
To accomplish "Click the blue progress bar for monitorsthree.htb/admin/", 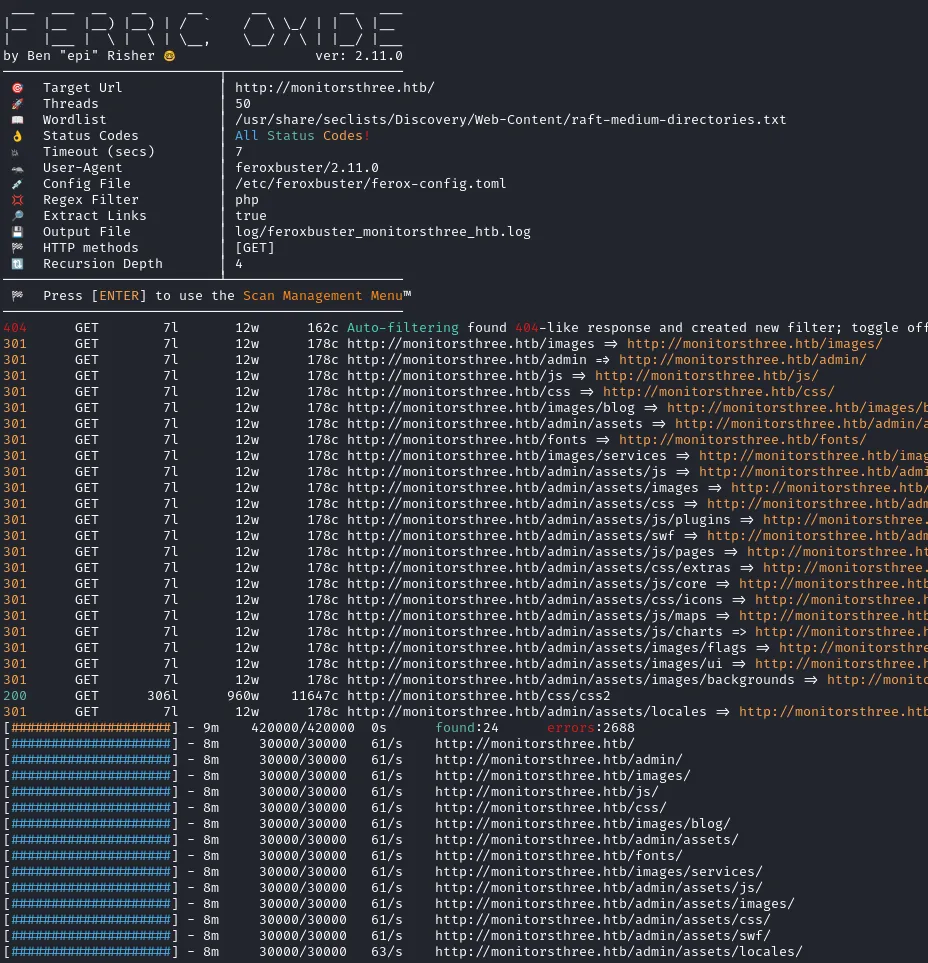I will point(91,760).
